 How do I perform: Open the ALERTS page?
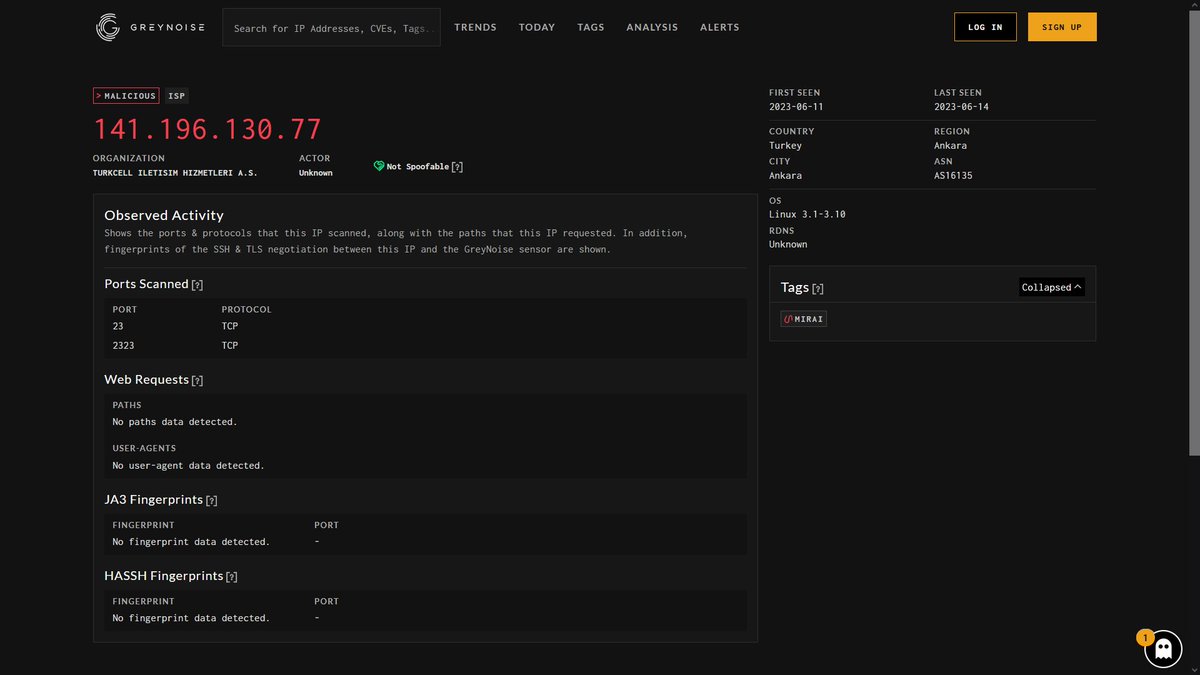coord(720,27)
